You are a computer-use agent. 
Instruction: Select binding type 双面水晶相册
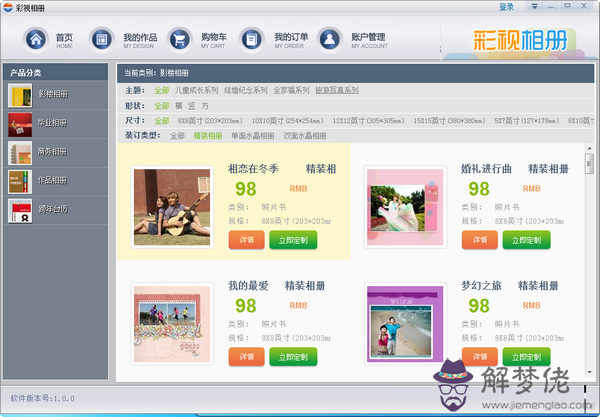click(305, 136)
